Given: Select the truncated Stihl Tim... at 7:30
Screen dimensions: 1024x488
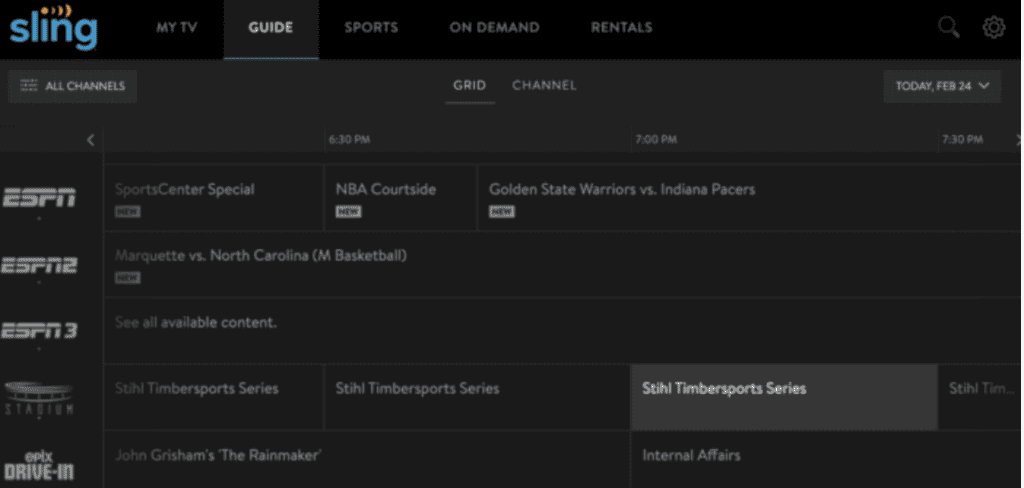Looking at the screenshot, I should (980, 397).
